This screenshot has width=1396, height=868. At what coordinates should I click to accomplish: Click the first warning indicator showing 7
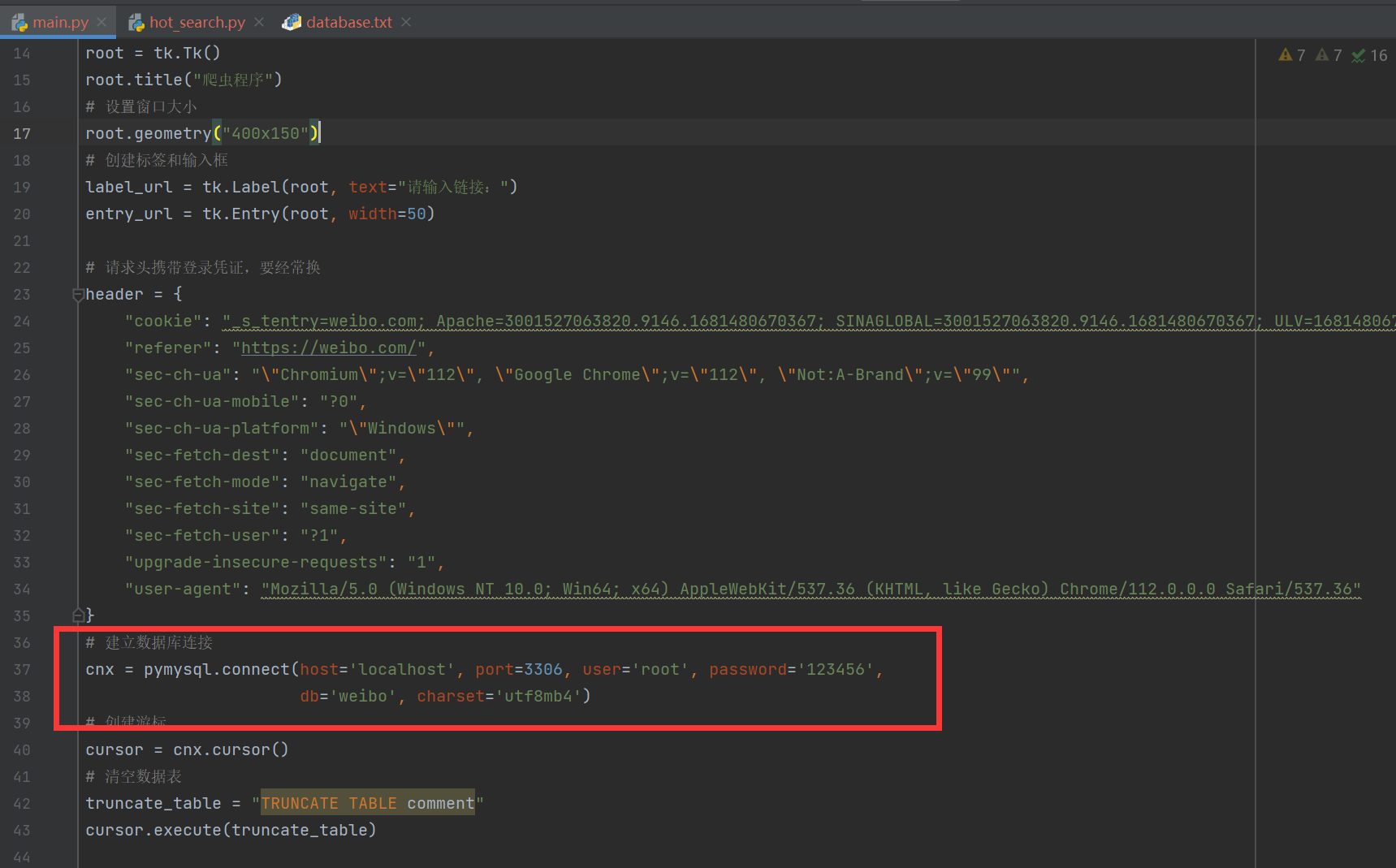click(x=1292, y=55)
